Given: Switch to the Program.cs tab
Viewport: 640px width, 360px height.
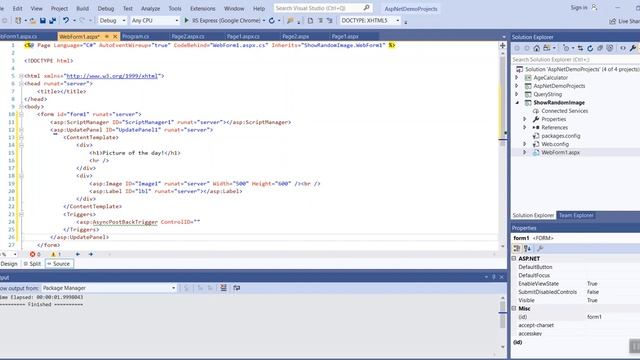Looking at the screenshot, I should pos(136,36).
